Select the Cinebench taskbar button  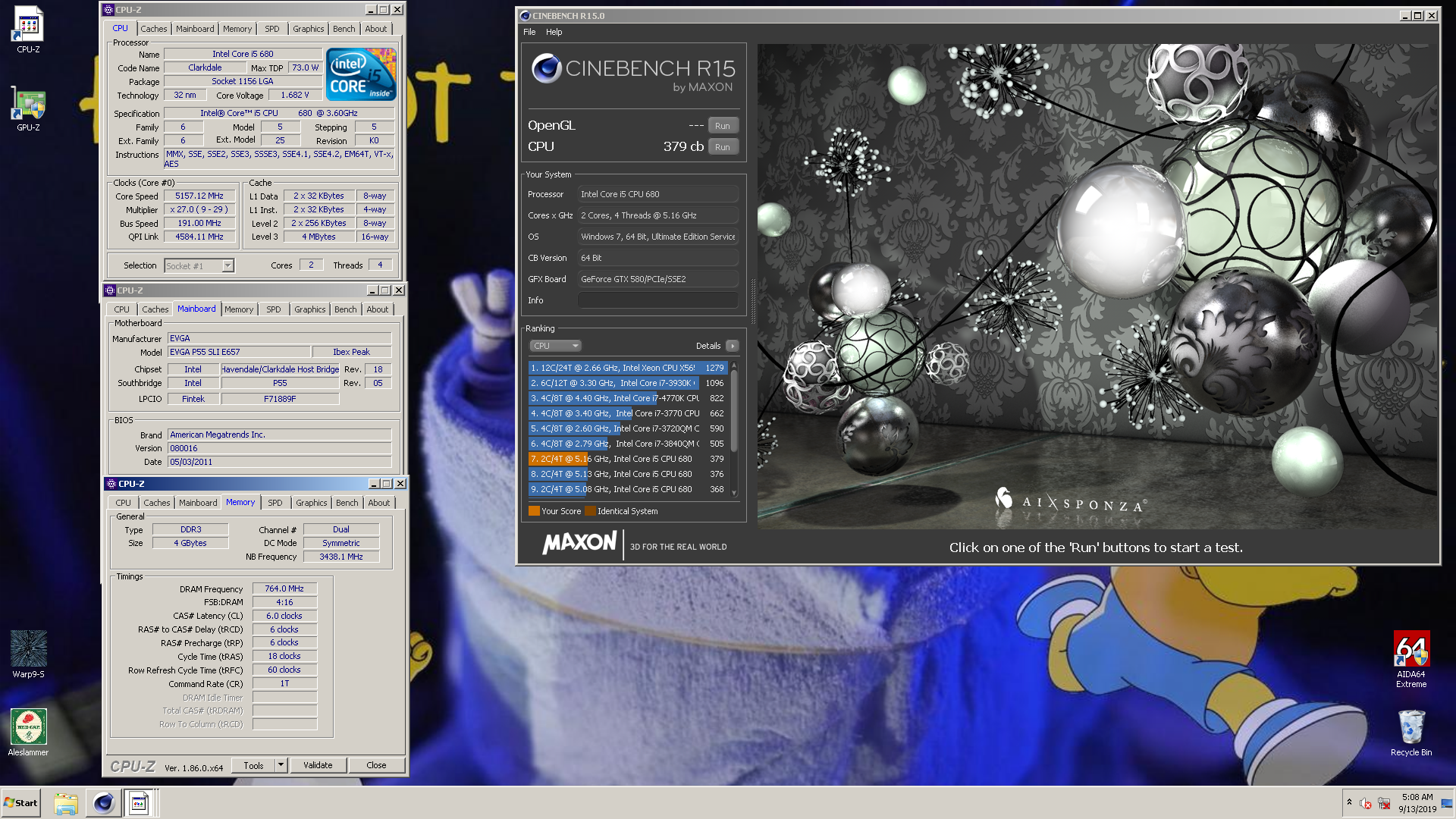[103, 803]
